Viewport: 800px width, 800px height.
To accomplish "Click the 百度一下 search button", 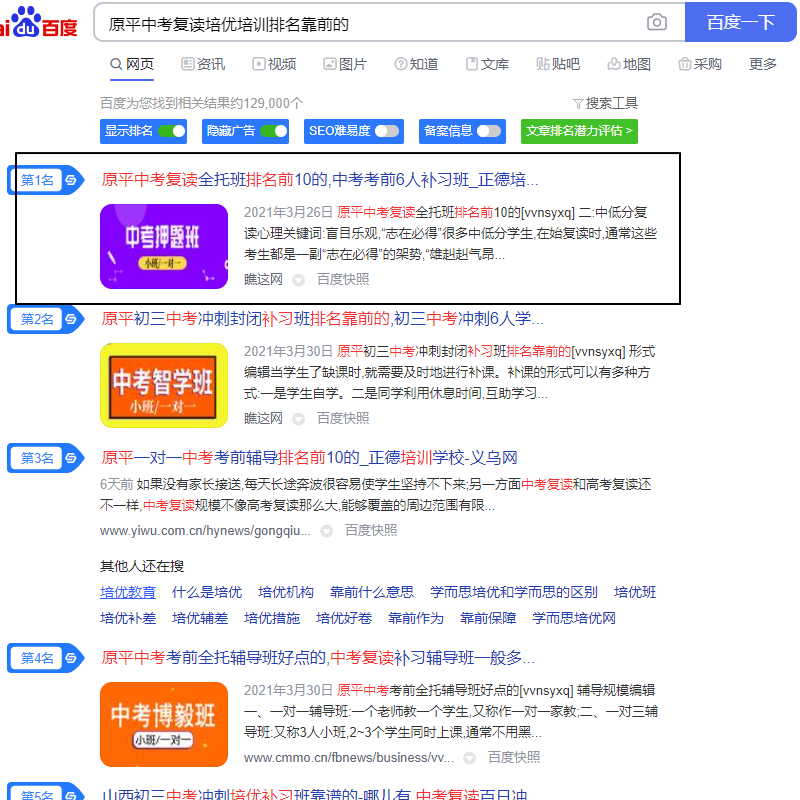I will [740, 22].
